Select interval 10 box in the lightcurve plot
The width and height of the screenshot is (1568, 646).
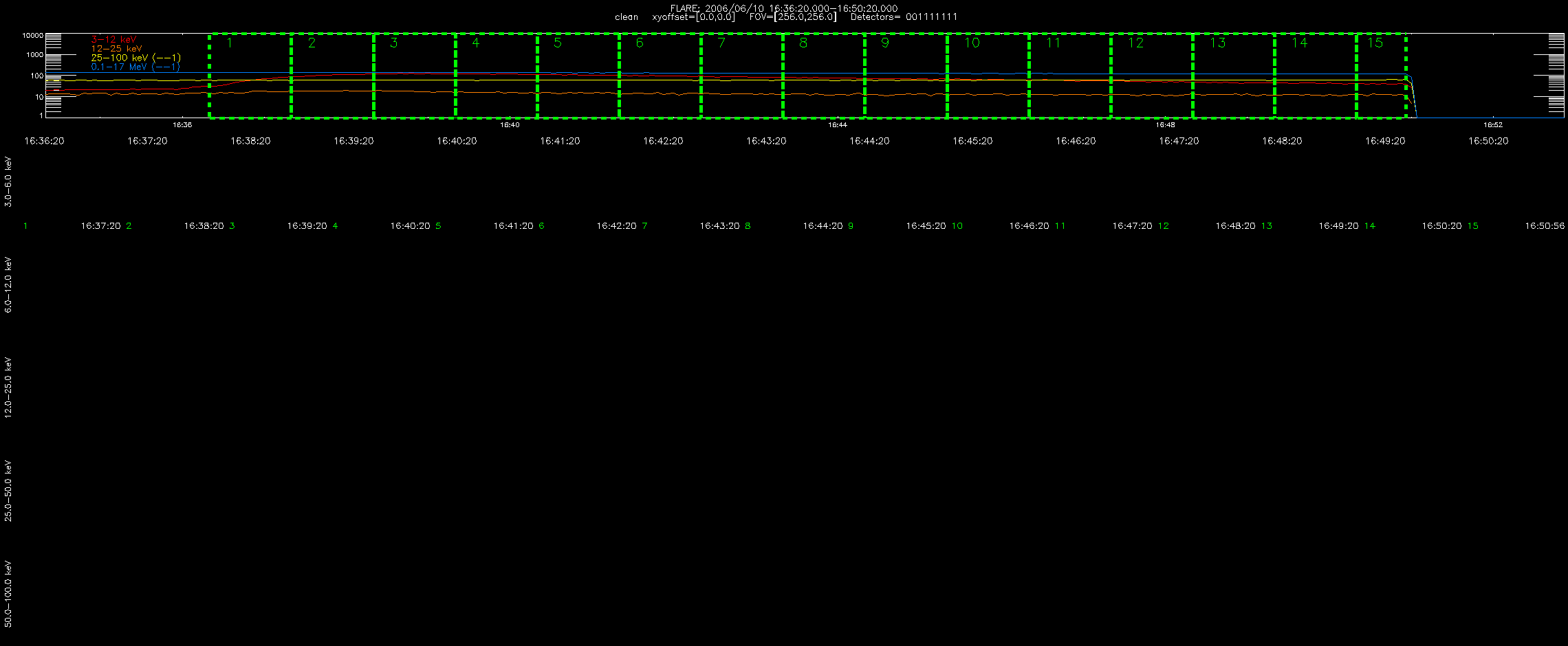tap(988, 76)
